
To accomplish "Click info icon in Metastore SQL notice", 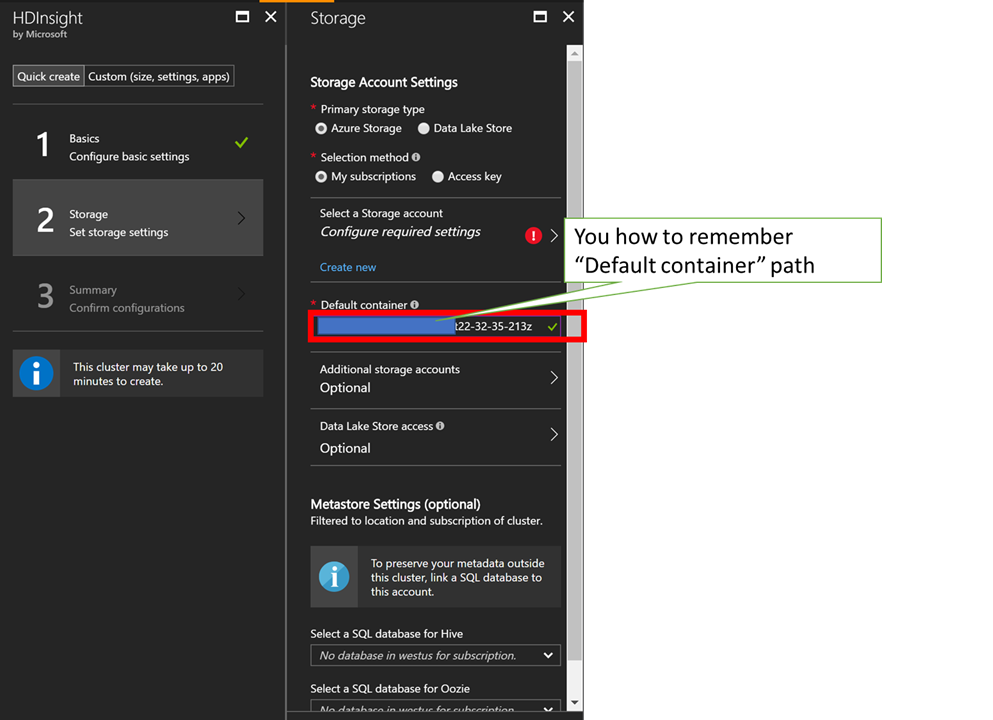I will 334,577.
